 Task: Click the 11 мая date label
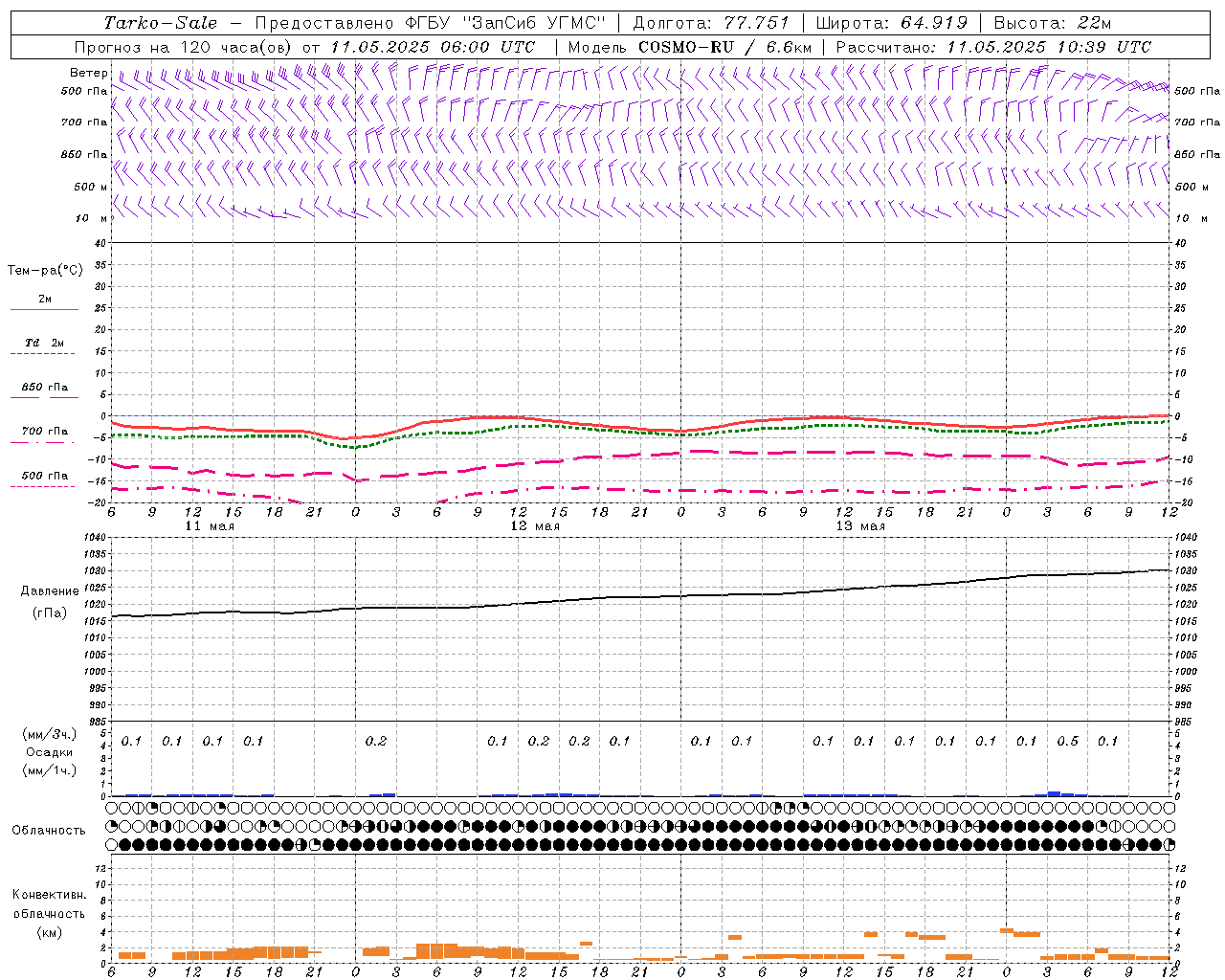coord(210,526)
